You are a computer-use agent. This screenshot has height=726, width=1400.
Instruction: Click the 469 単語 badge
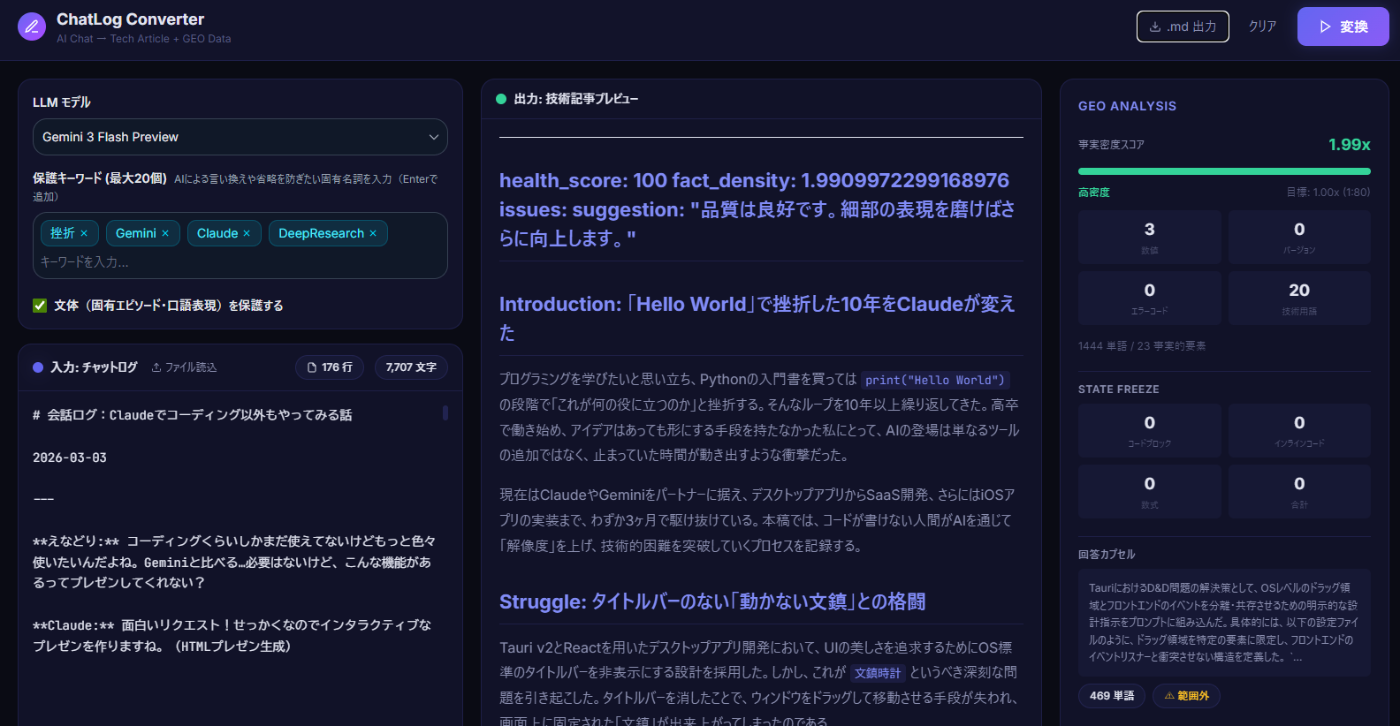1111,696
